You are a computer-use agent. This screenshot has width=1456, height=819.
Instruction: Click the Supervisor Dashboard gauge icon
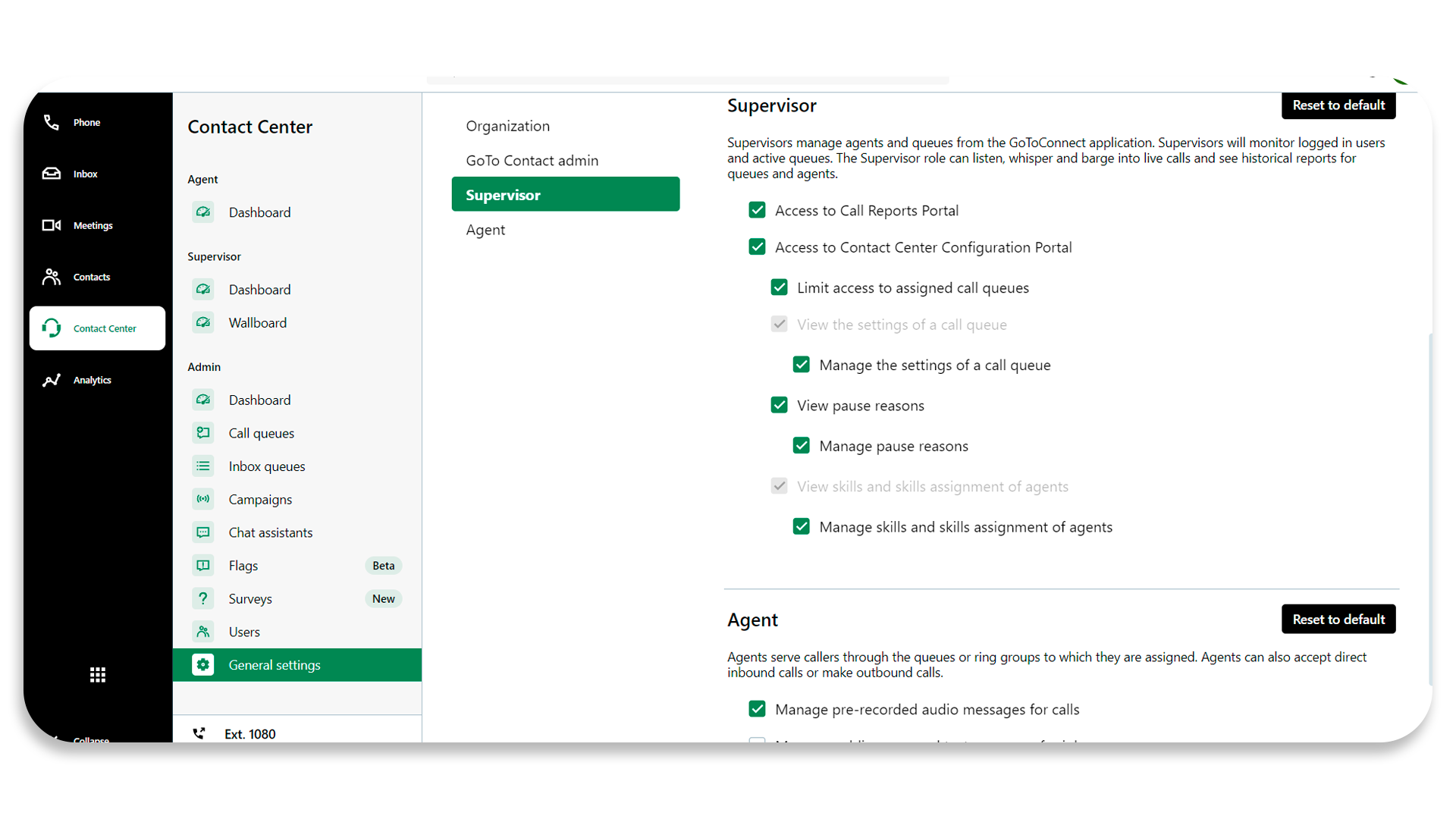coord(203,290)
